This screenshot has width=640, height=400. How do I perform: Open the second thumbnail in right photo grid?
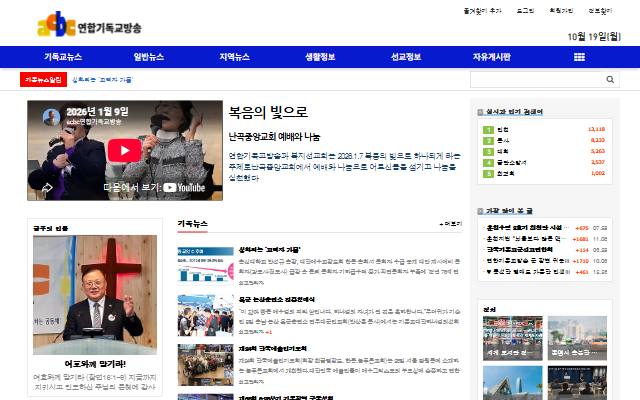click(577, 338)
